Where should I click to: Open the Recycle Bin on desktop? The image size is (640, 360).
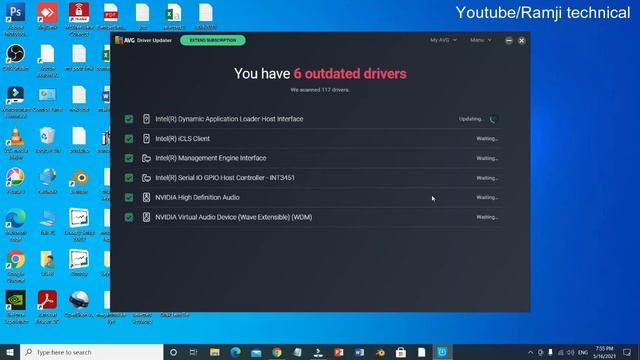point(47,140)
